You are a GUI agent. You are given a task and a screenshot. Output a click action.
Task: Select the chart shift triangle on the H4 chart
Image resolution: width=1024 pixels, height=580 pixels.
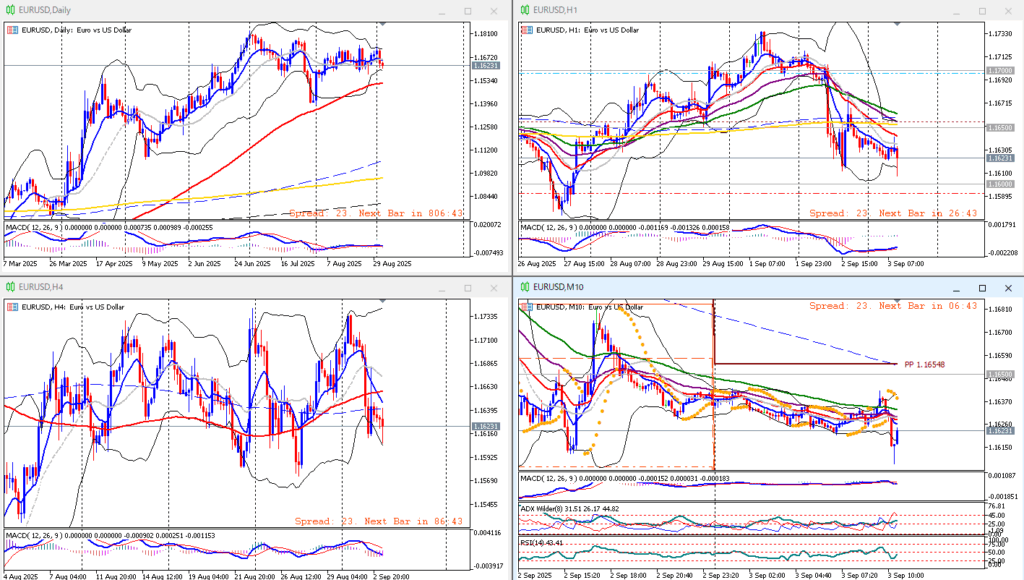[x=383, y=301]
